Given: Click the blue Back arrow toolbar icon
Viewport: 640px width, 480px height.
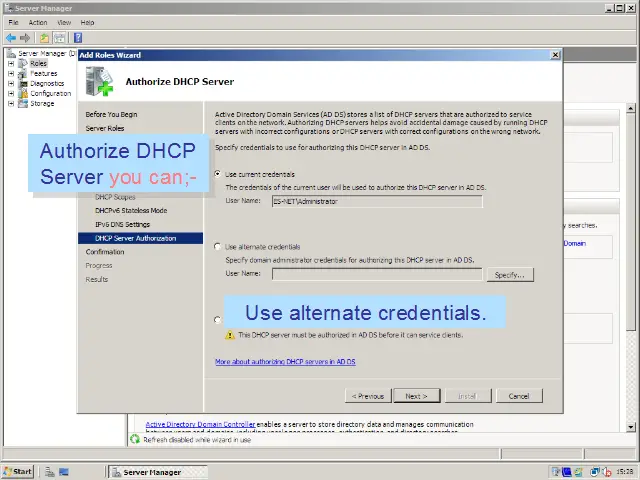Looking at the screenshot, I should tap(11, 38).
